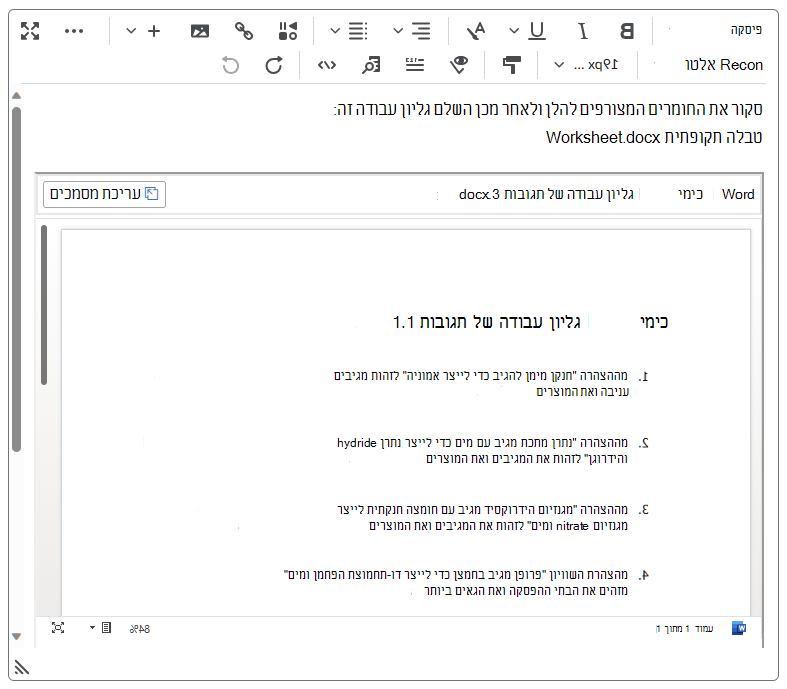This screenshot has height=689, width=787.
Task: Click the document heading גליון עבודה של תגובות 1.1
Action: (486, 322)
